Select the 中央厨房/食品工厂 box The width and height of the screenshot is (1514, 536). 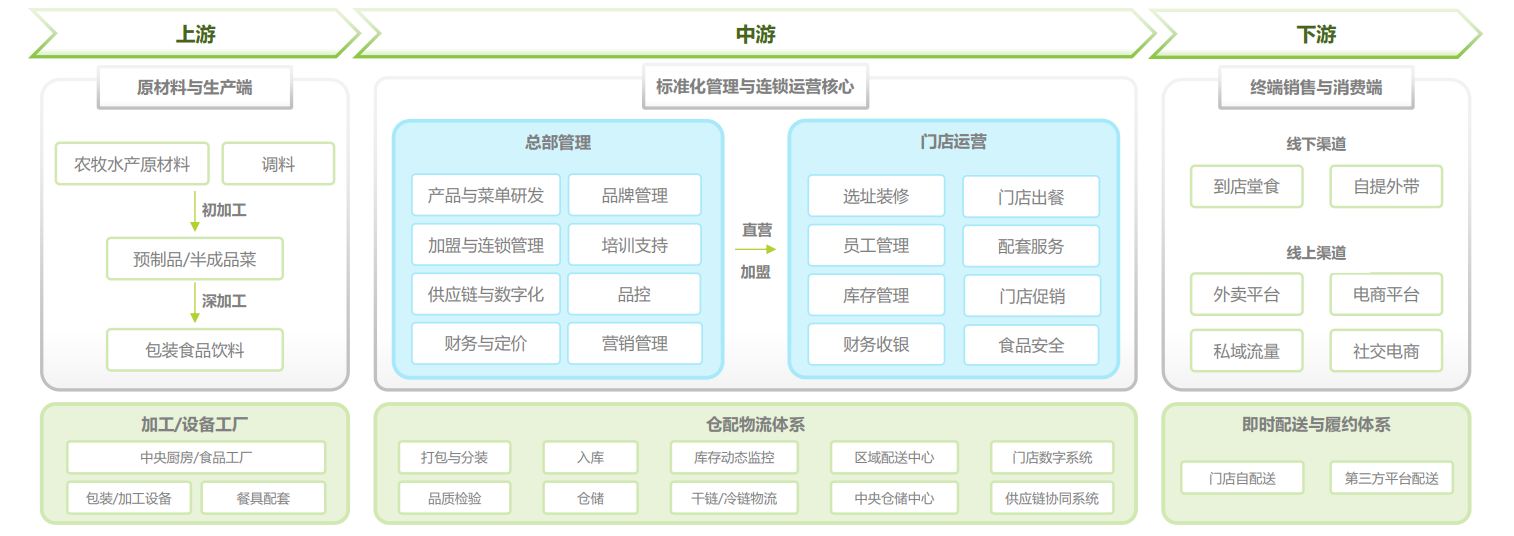click(196, 458)
